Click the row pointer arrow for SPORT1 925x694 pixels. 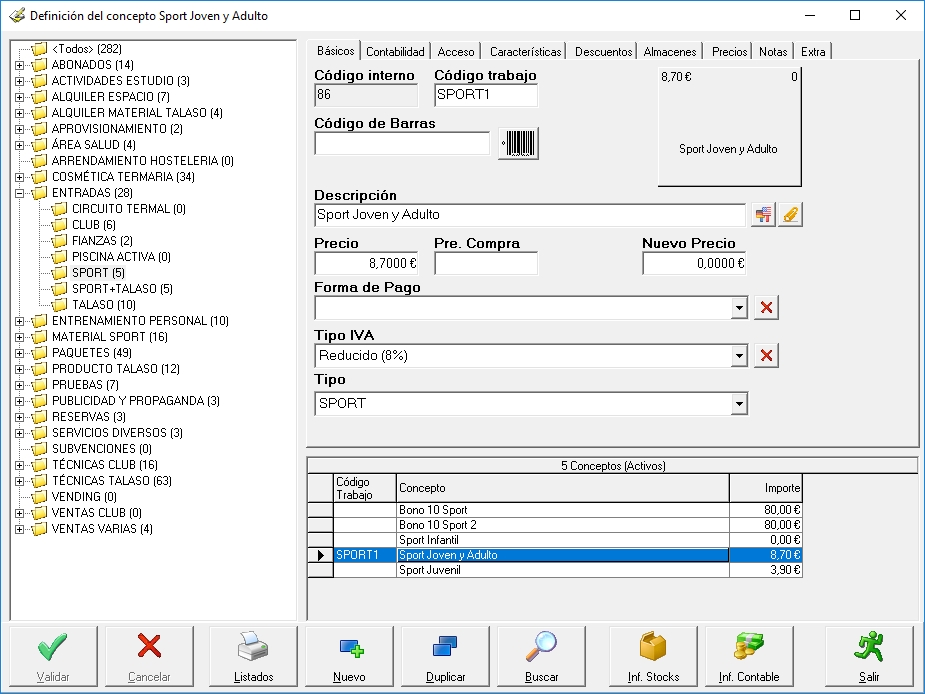(321, 555)
